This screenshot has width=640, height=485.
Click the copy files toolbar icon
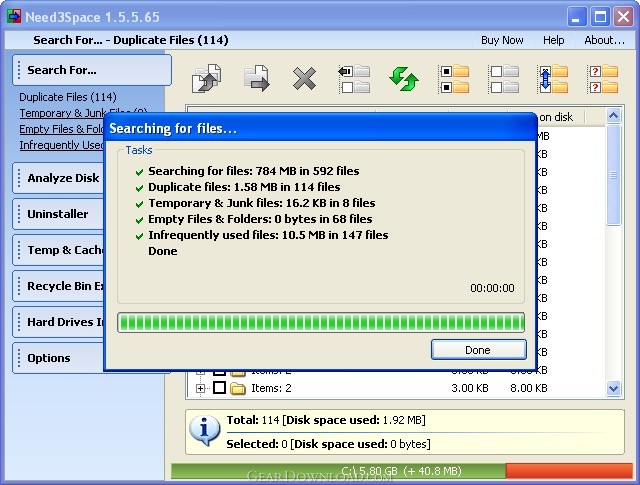(208, 79)
